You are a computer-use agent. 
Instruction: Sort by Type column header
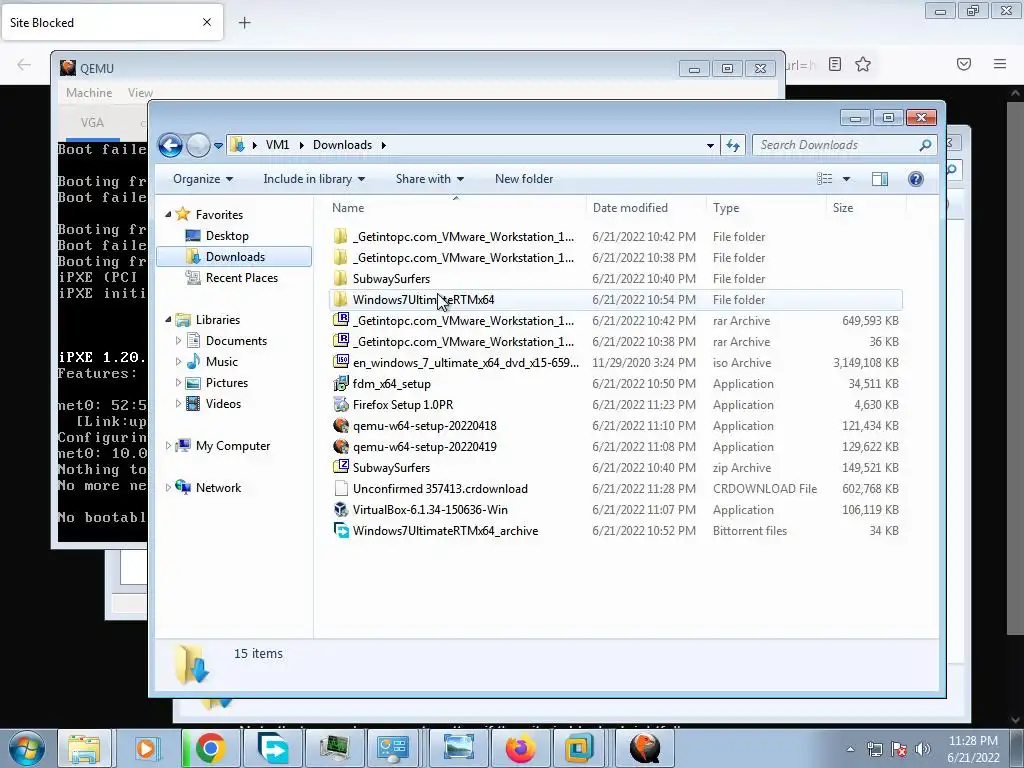726,208
